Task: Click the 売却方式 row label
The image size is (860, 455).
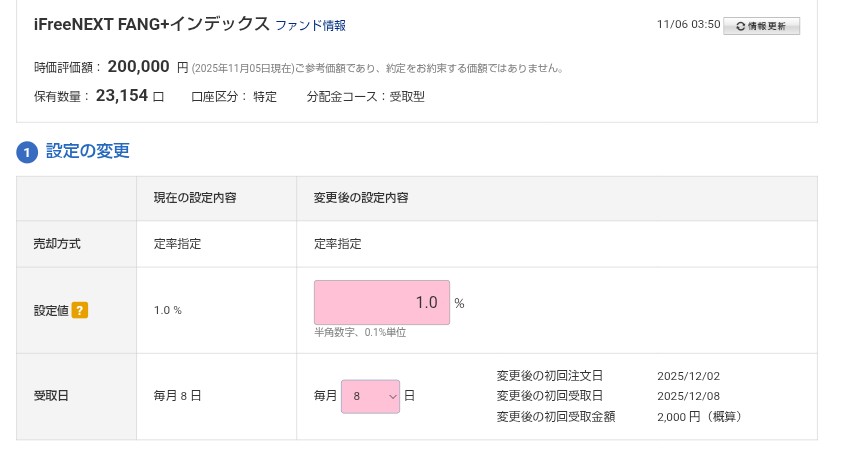Action: point(57,244)
